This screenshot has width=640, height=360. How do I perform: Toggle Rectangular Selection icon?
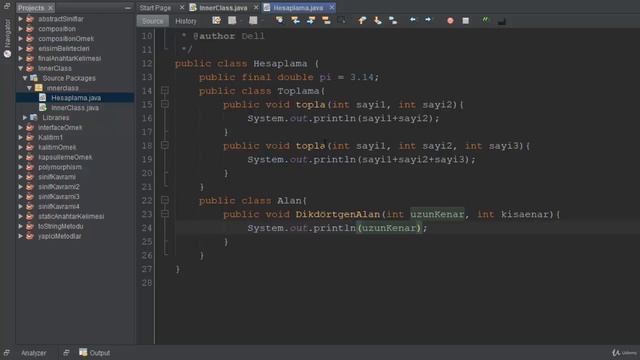pos(342,20)
